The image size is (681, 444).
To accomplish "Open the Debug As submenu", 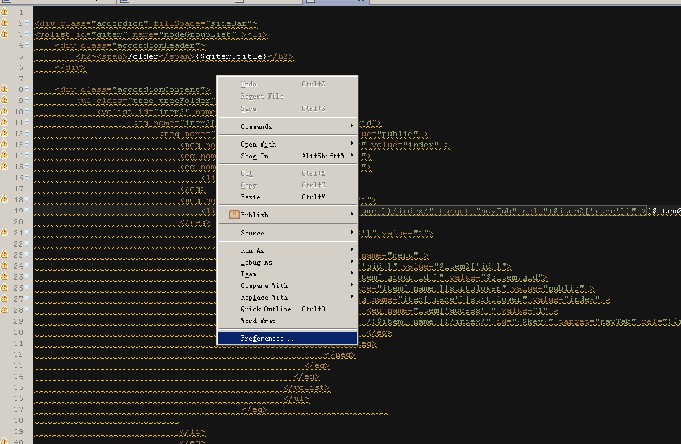I will [x=288, y=262].
